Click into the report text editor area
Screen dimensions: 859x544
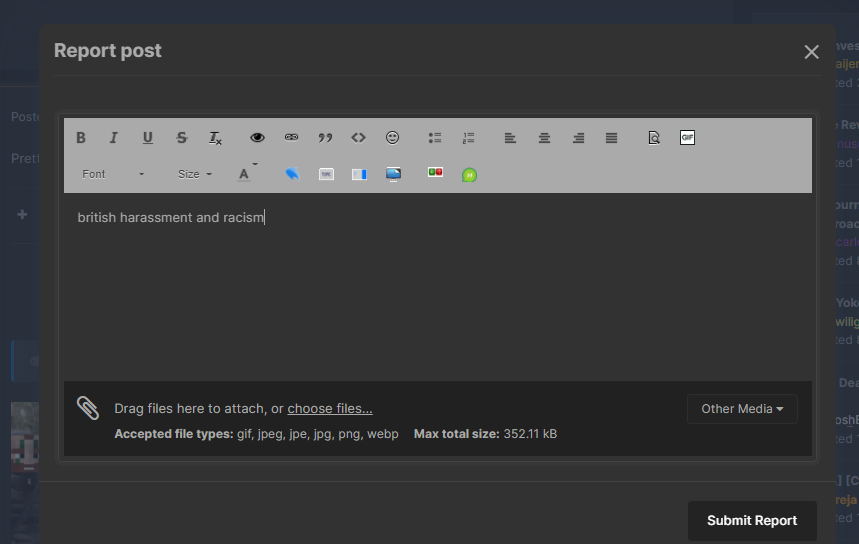click(x=438, y=288)
